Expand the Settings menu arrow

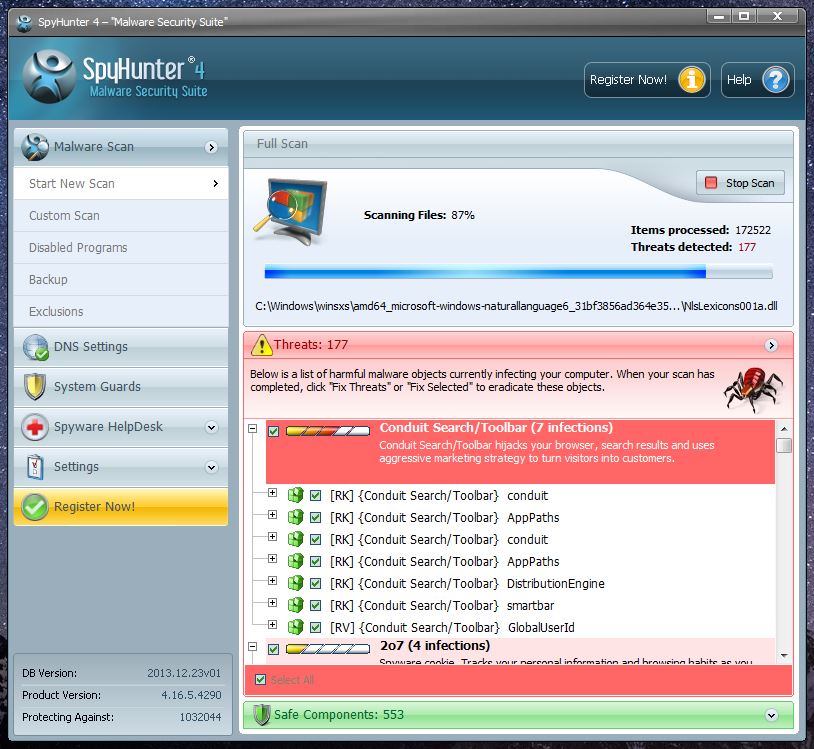[211, 467]
